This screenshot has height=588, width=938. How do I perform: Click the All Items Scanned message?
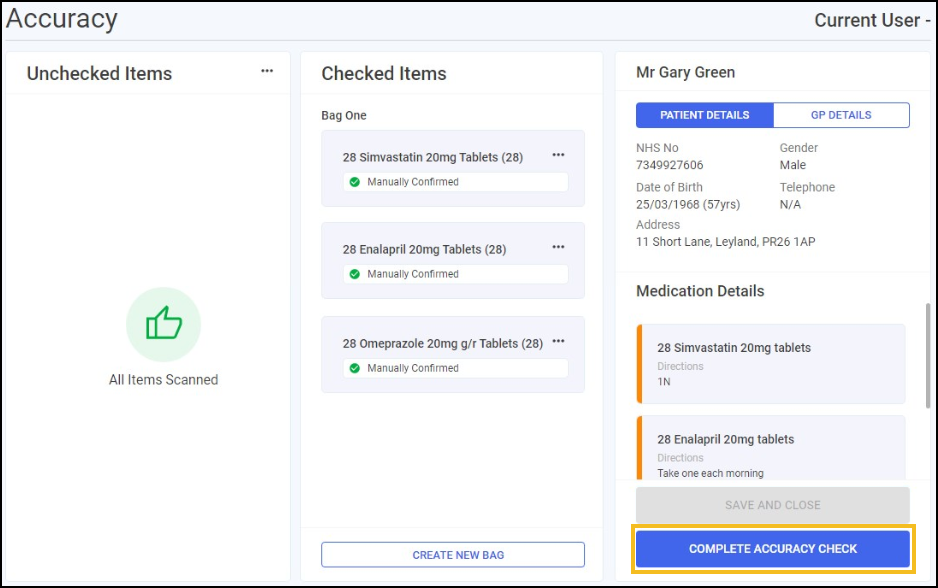[x=163, y=380]
